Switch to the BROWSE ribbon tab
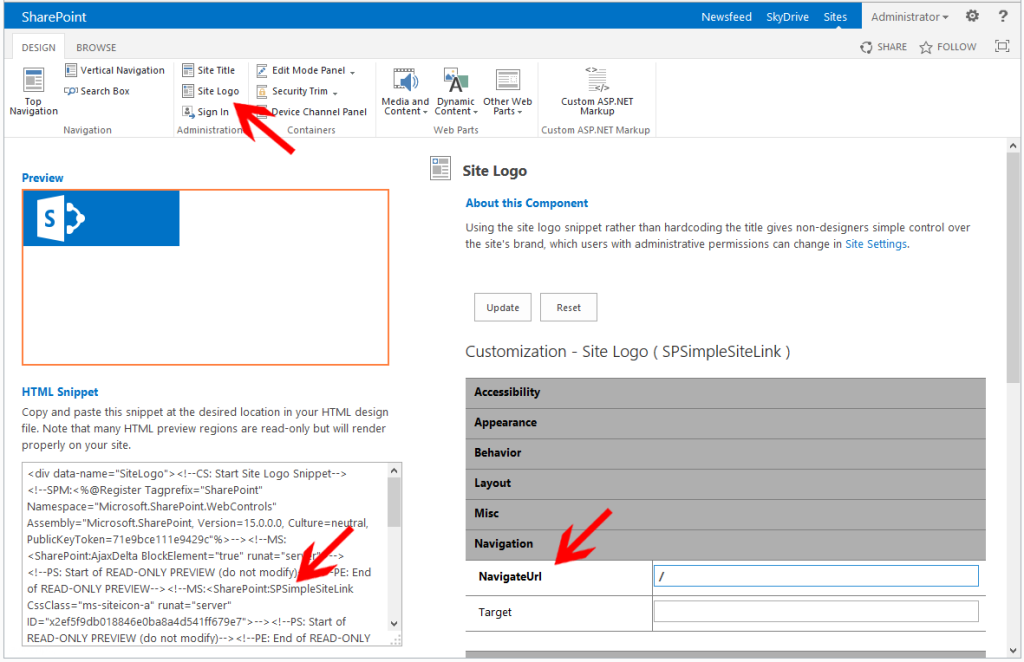 click(96, 47)
